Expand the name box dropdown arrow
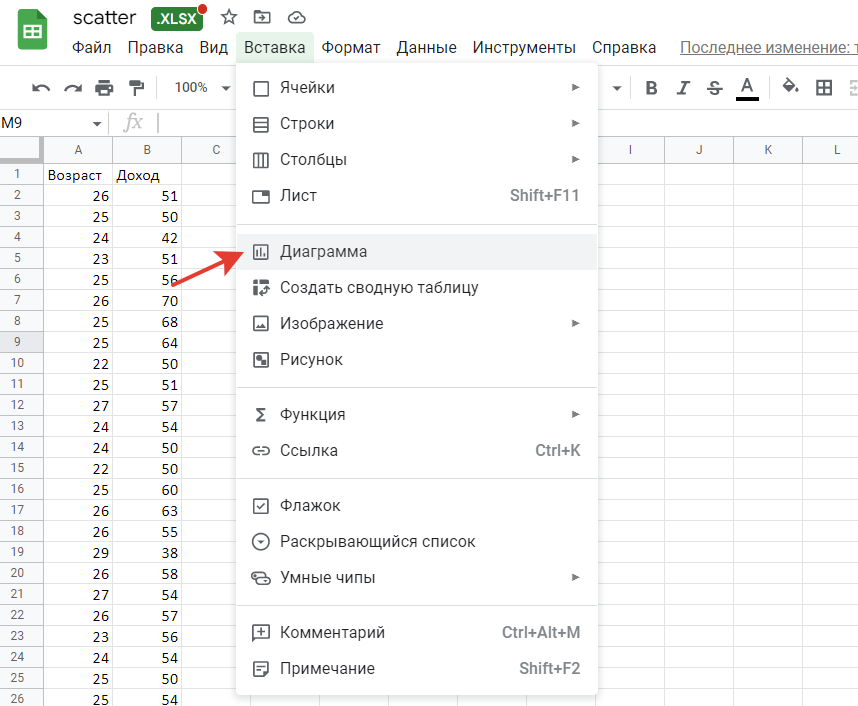 pyautogui.click(x=97, y=123)
